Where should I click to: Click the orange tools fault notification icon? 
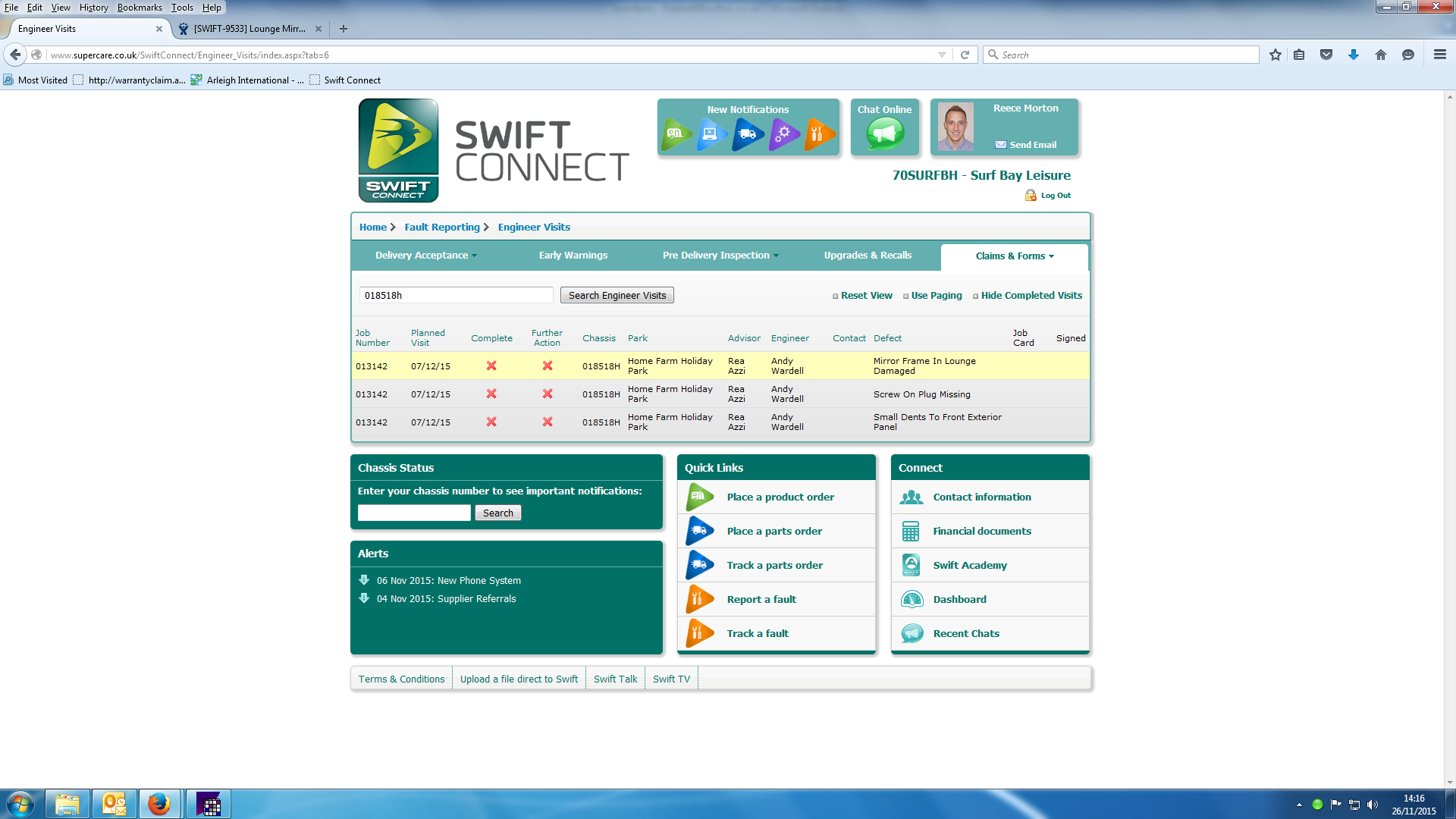(819, 134)
